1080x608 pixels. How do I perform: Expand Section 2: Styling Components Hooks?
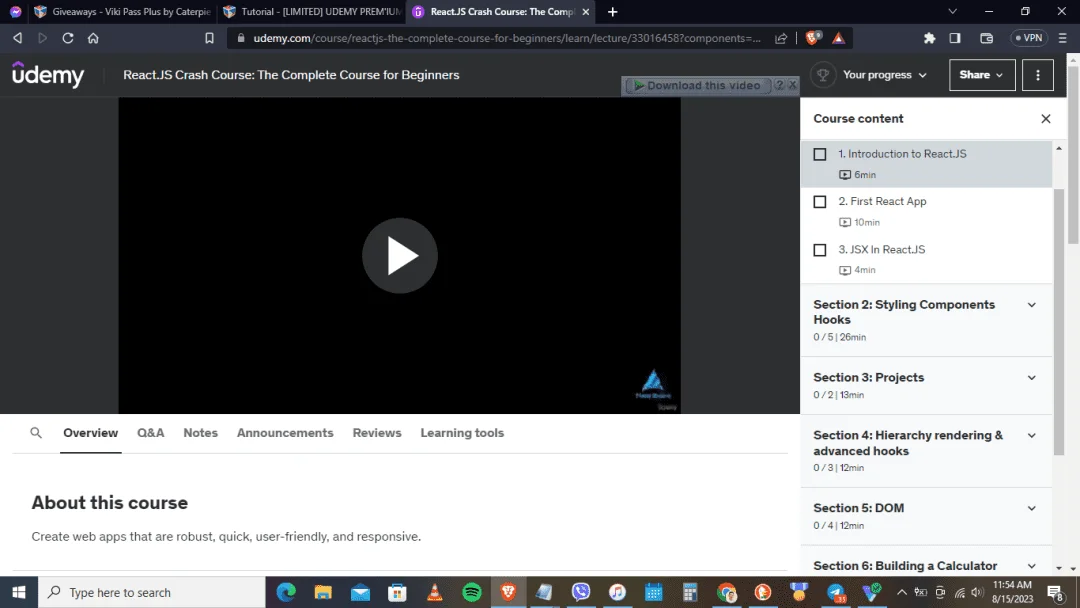(x=926, y=320)
